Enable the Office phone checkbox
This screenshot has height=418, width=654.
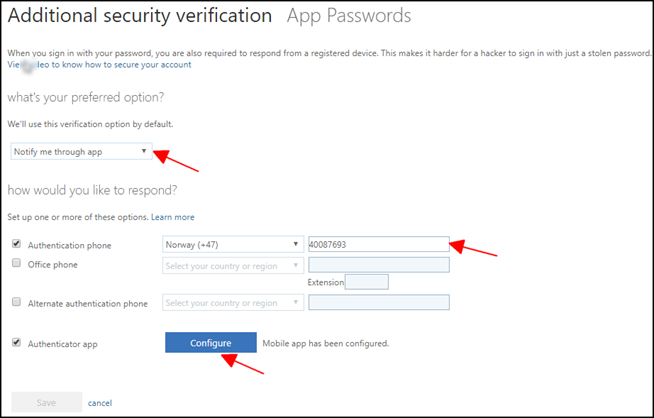point(16,263)
